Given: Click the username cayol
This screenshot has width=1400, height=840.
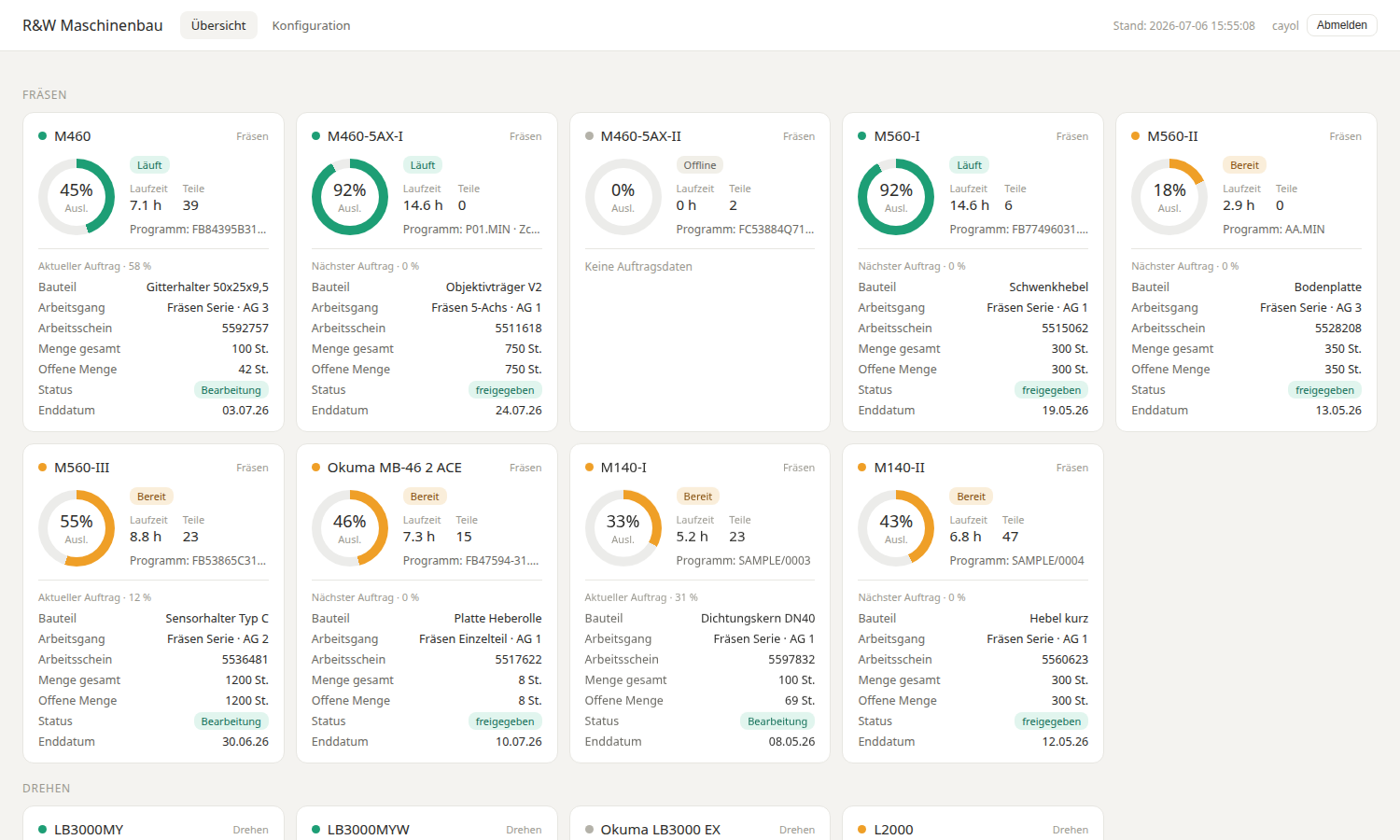Looking at the screenshot, I should (x=1285, y=26).
